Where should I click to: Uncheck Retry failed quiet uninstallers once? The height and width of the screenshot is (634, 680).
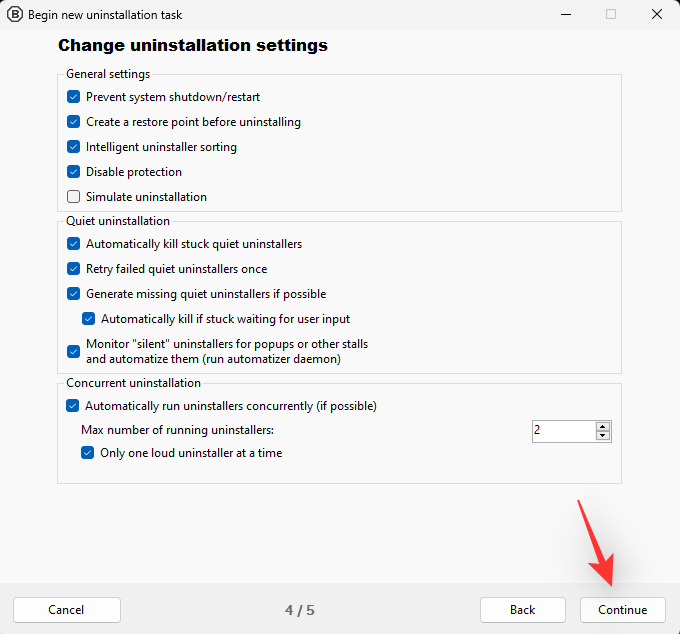[73, 269]
